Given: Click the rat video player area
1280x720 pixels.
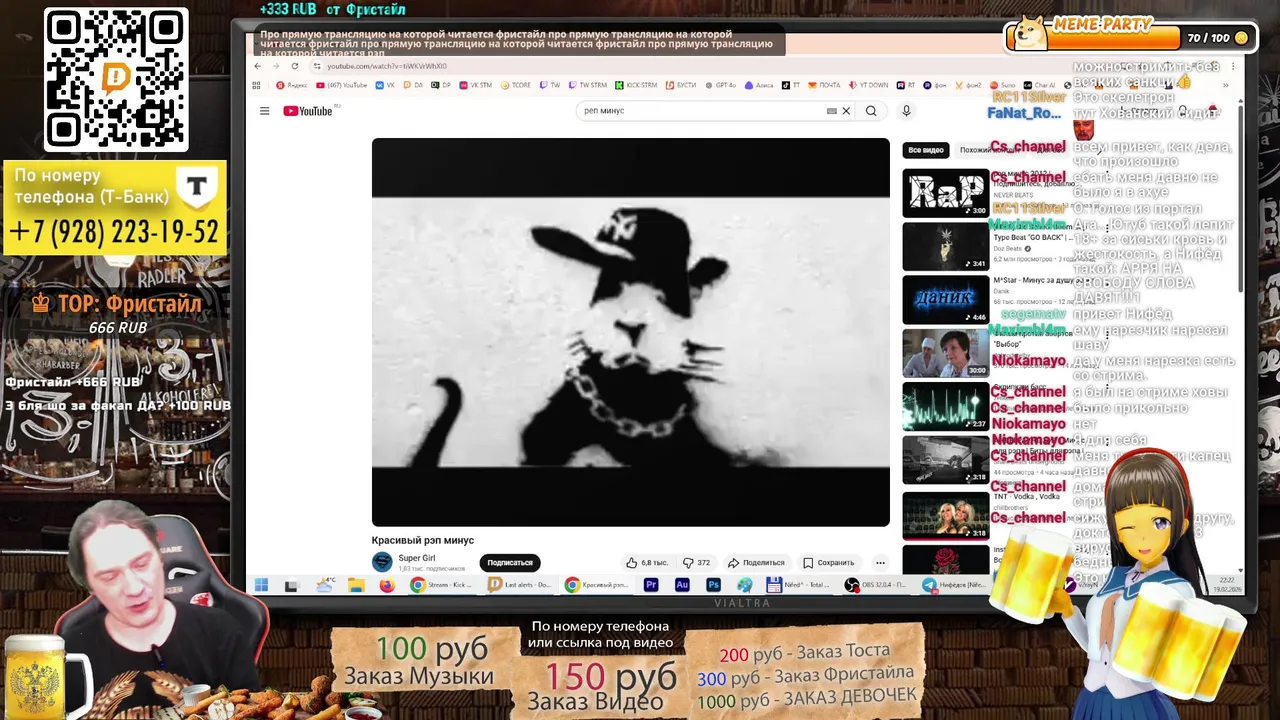Looking at the screenshot, I should [630, 332].
